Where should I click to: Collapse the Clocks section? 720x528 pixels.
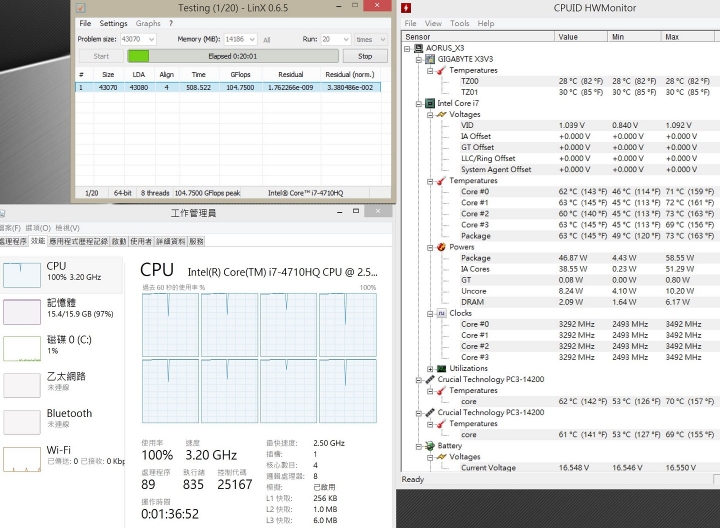point(430,314)
